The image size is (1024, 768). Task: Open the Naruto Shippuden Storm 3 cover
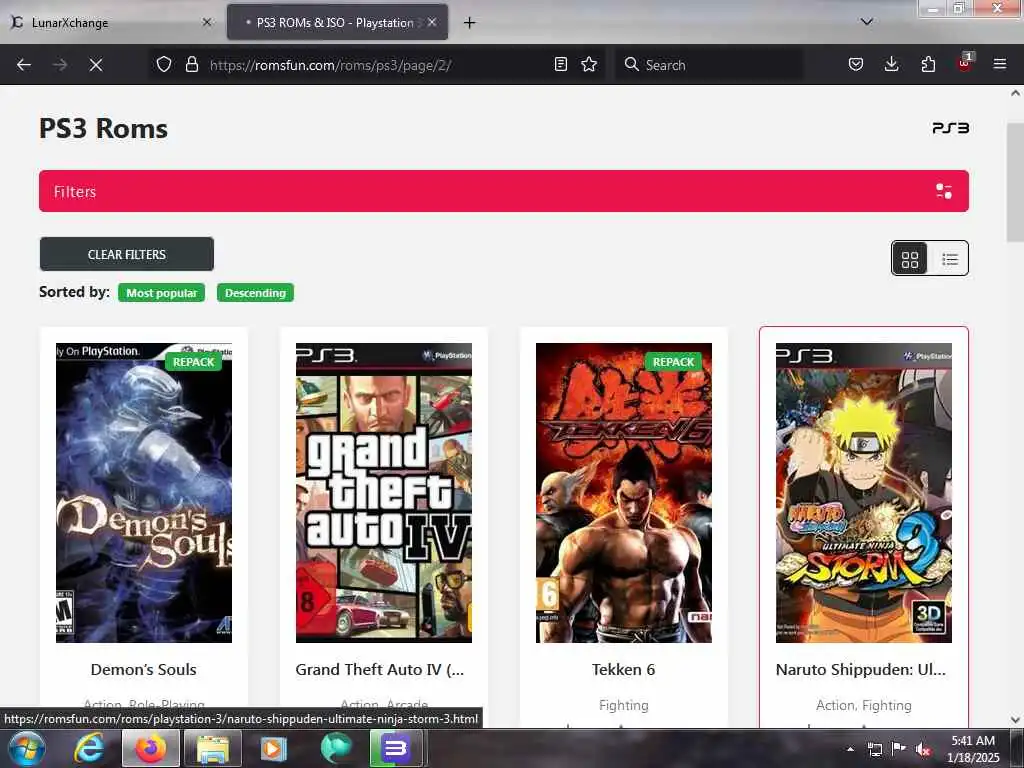[x=863, y=492]
